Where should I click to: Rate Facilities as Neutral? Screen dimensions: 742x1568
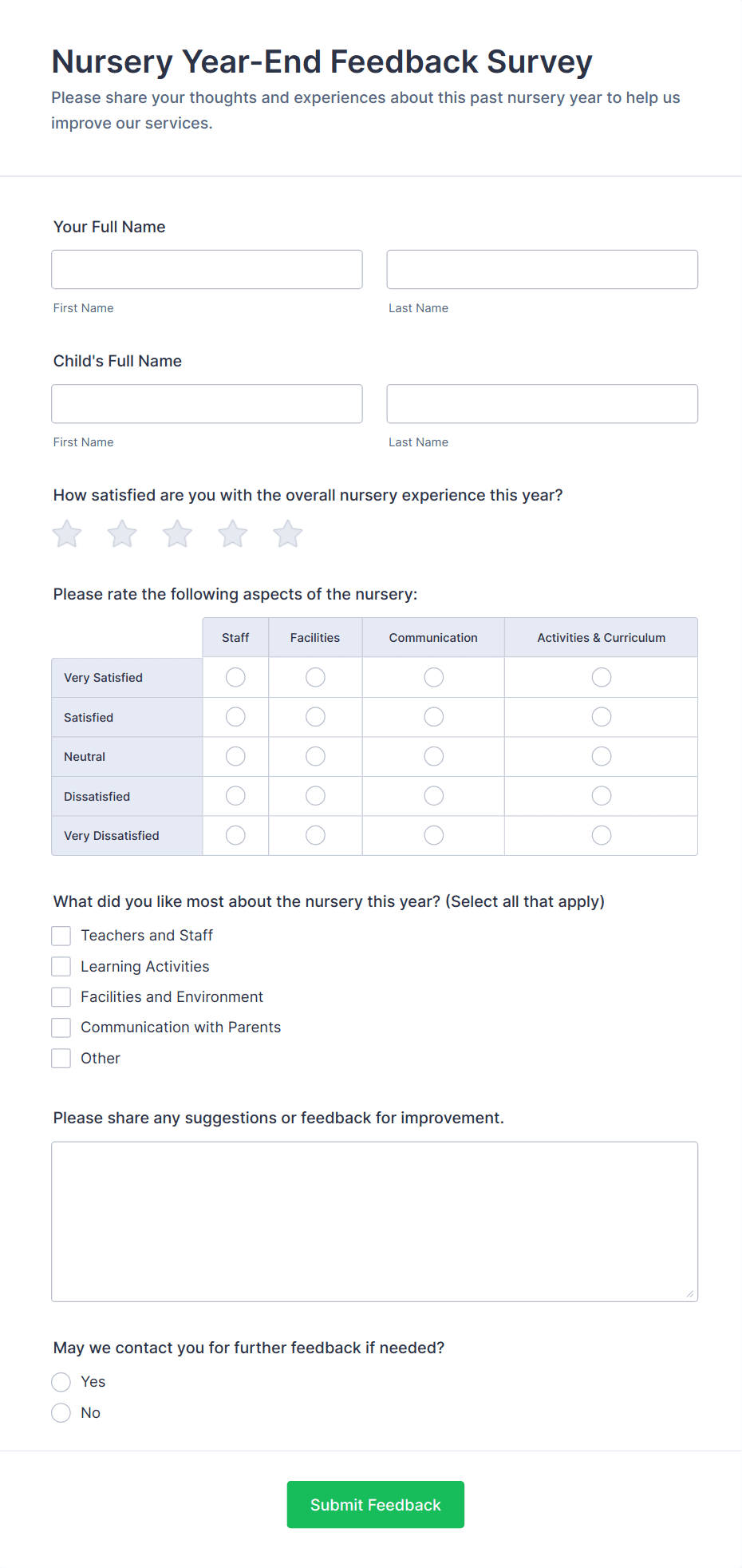[315, 756]
